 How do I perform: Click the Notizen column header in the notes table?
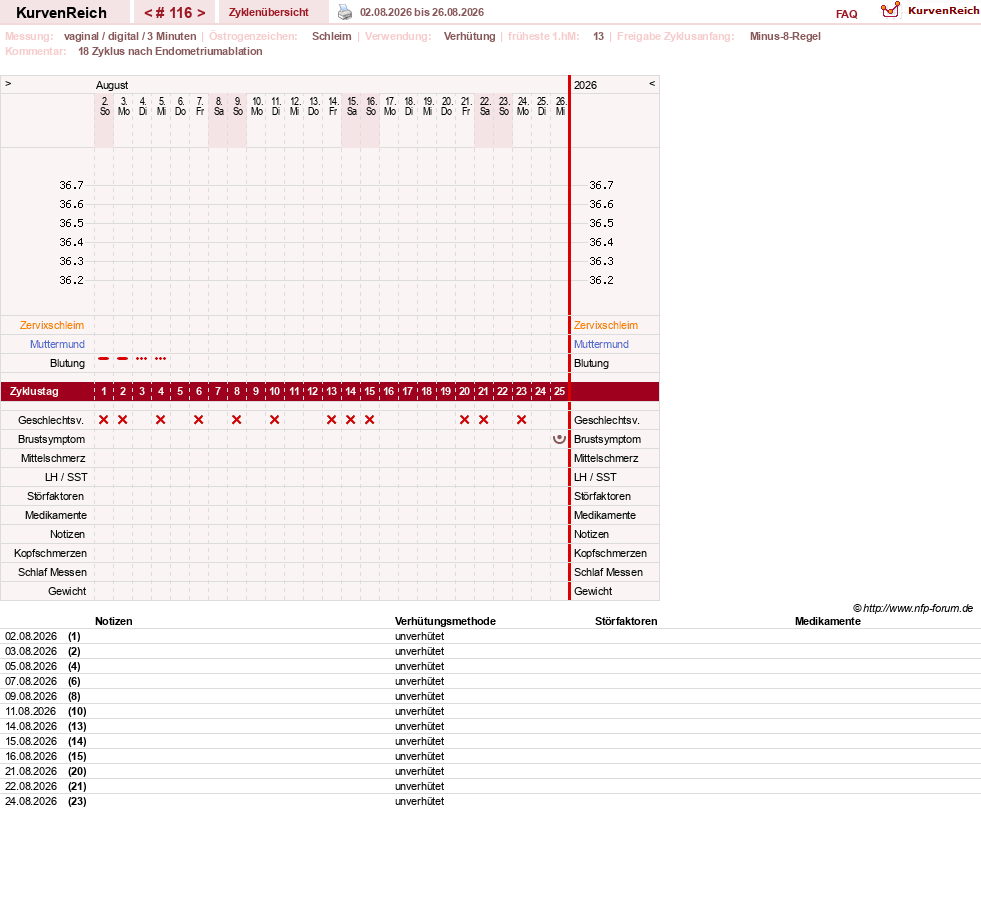pyautogui.click(x=114, y=621)
